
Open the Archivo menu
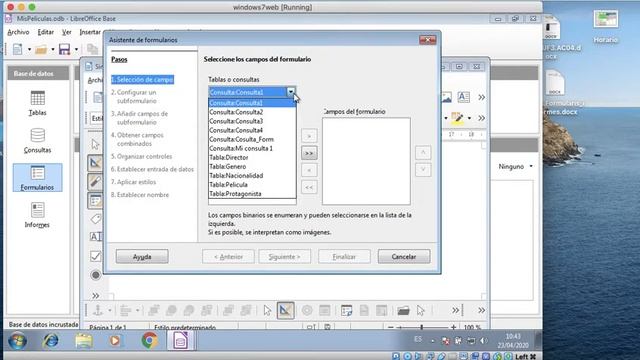[x=18, y=32]
